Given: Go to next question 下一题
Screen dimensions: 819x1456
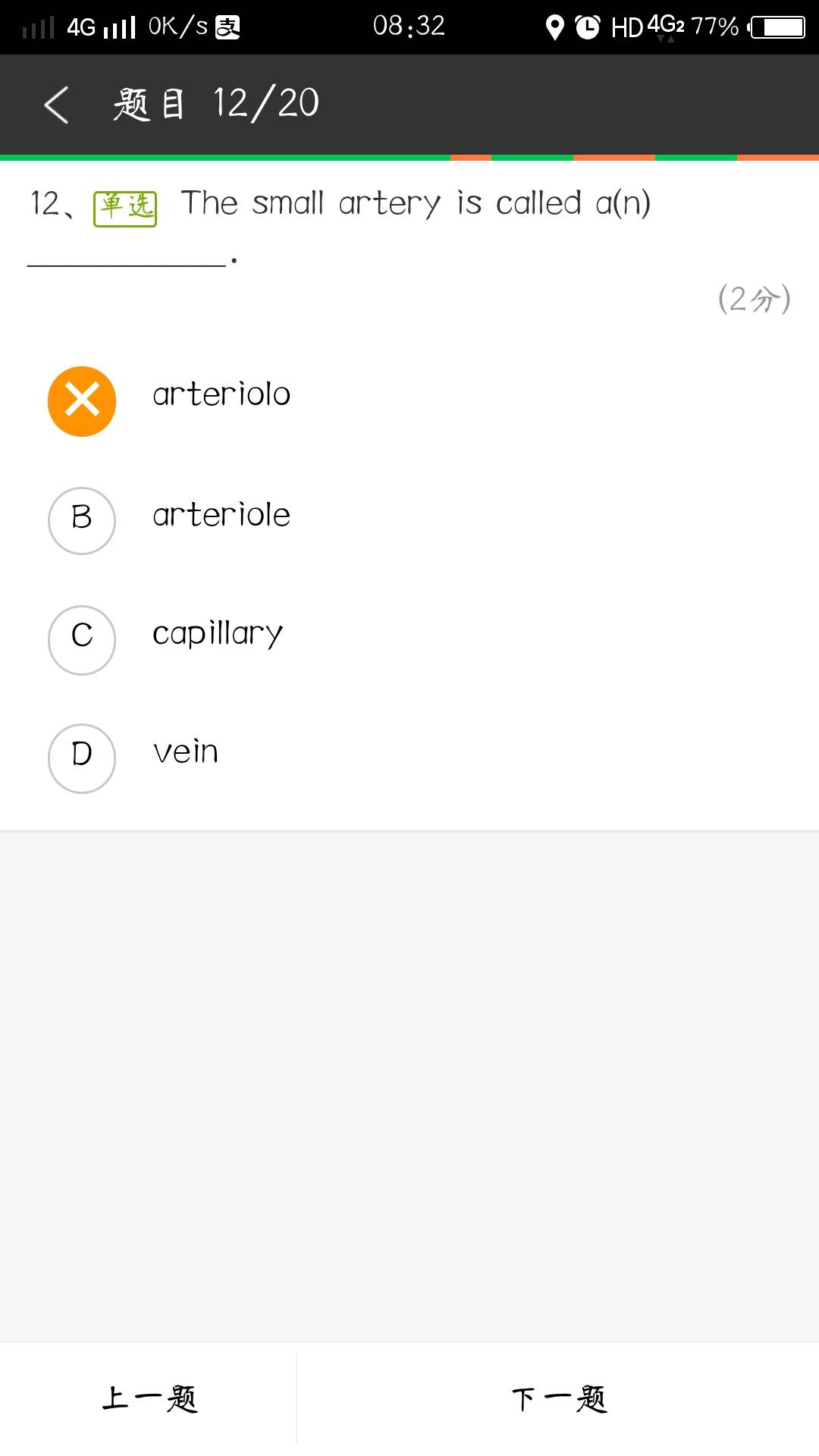Looking at the screenshot, I should [x=559, y=1398].
